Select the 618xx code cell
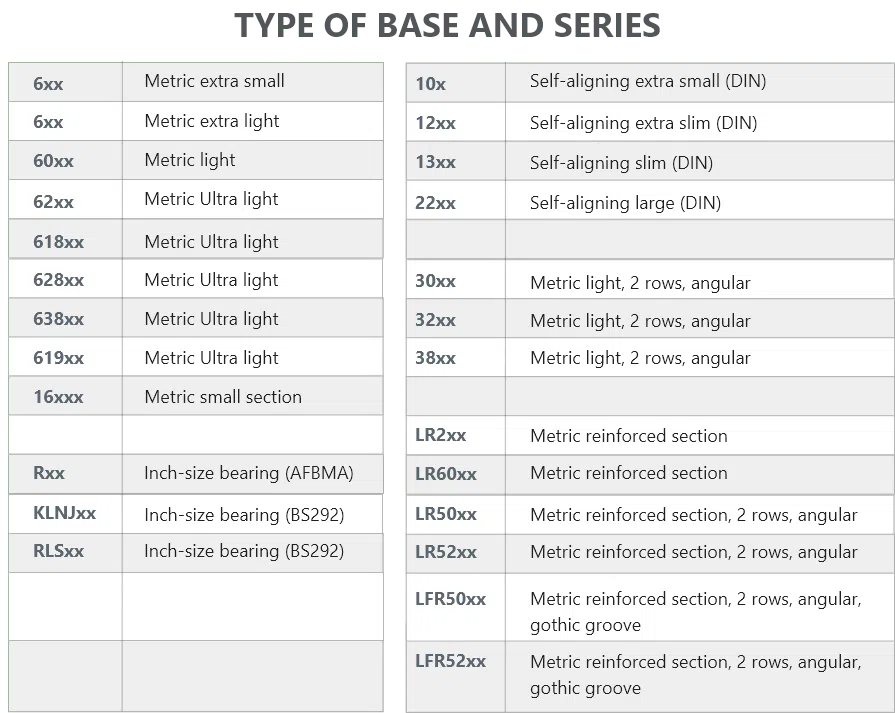This screenshot has height=713, width=895. [58, 242]
